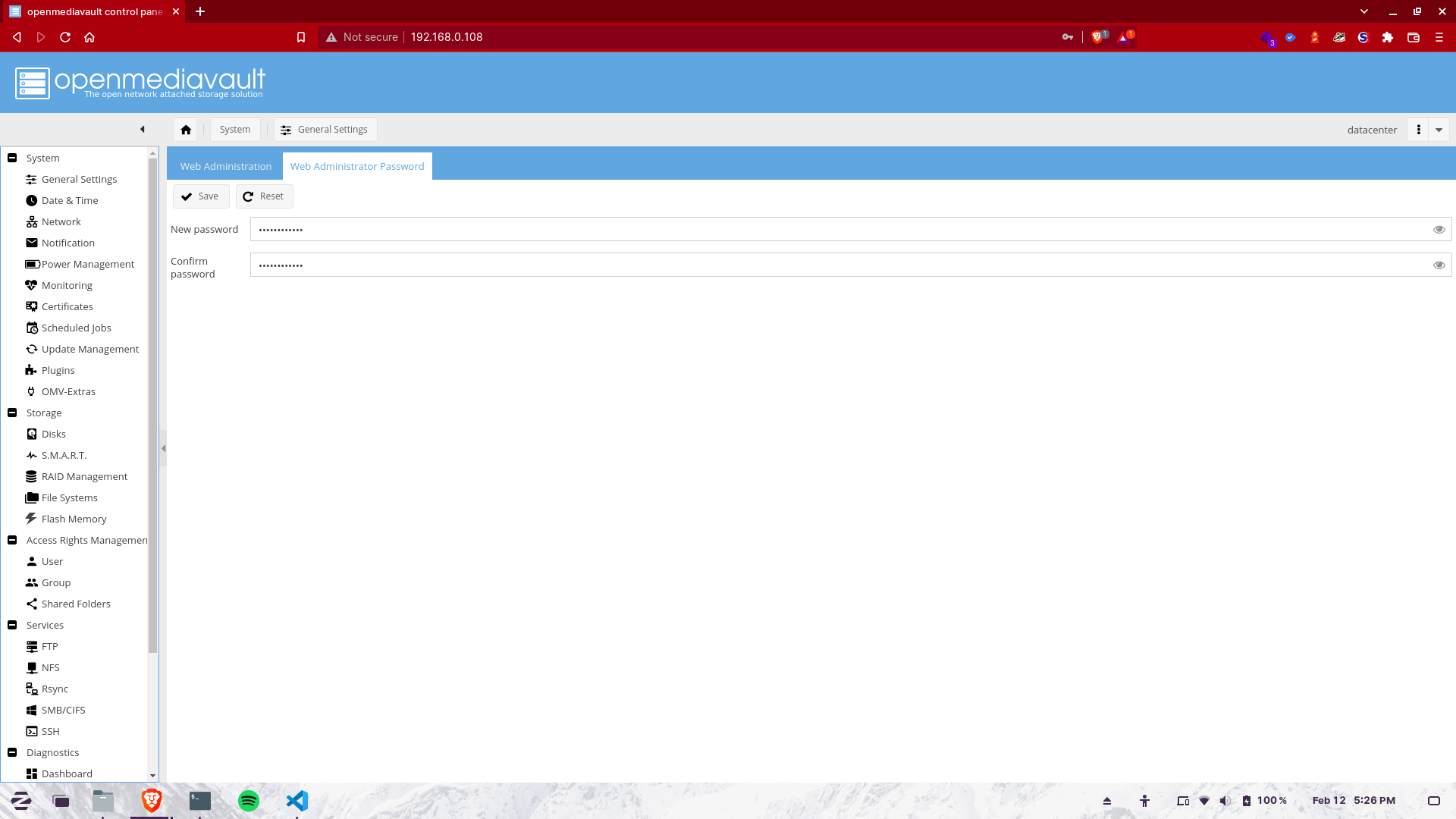Reset the password form

(264, 196)
